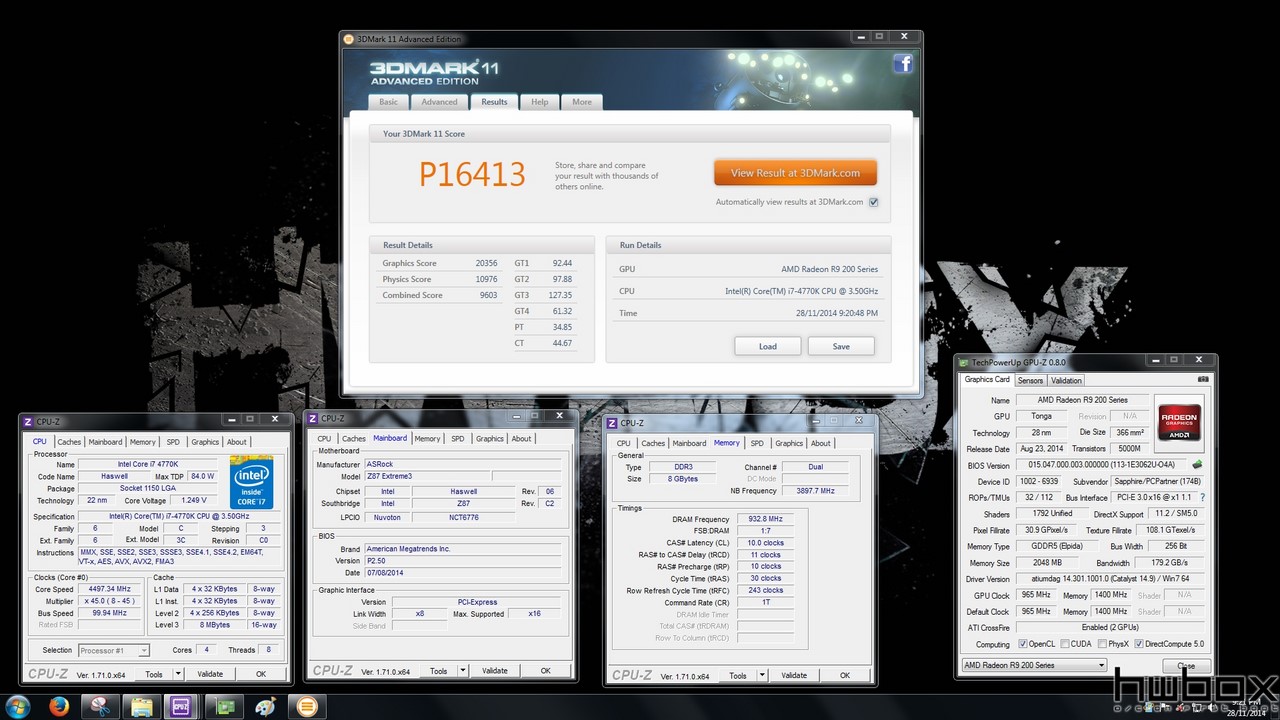The height and width of the screenshot is (720, 1280).
Task: Switch to the Basic tab in 3DMark
Action: [x=388, y=102]
